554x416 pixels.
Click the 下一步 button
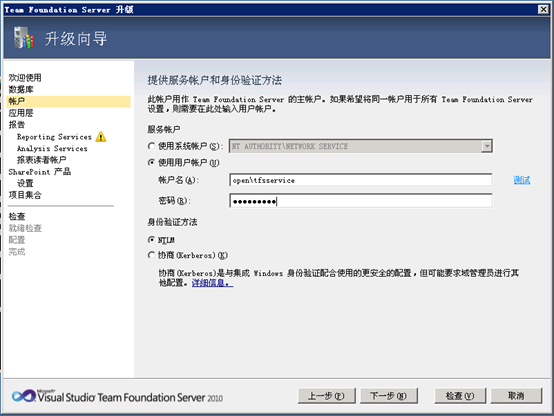coord(389,396)
